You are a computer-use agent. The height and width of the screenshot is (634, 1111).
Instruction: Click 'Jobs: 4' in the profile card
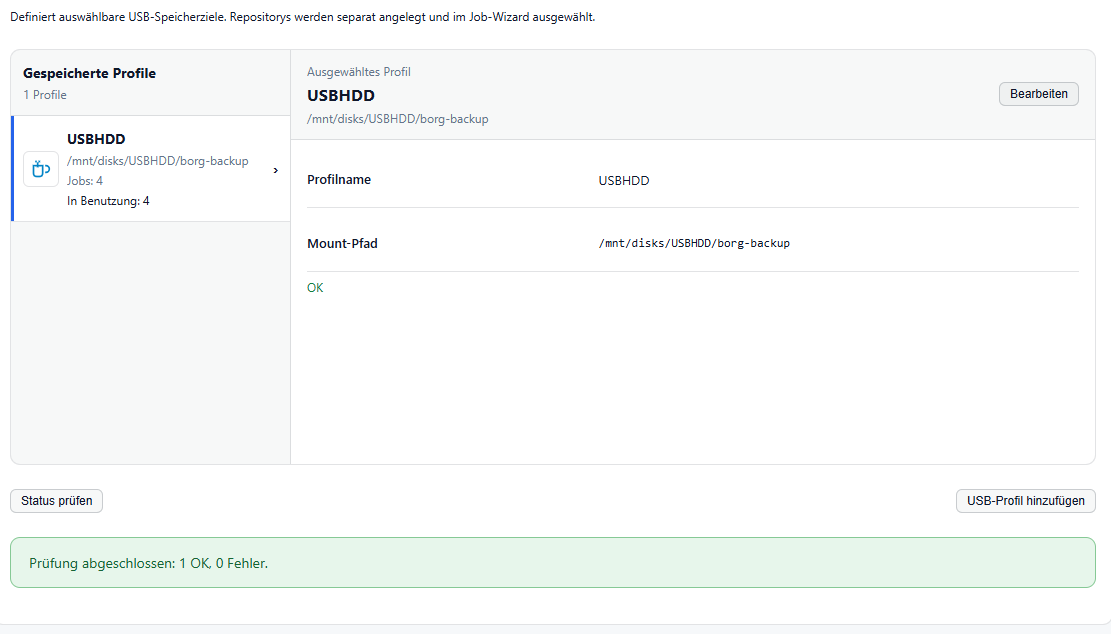coord(85,181)
